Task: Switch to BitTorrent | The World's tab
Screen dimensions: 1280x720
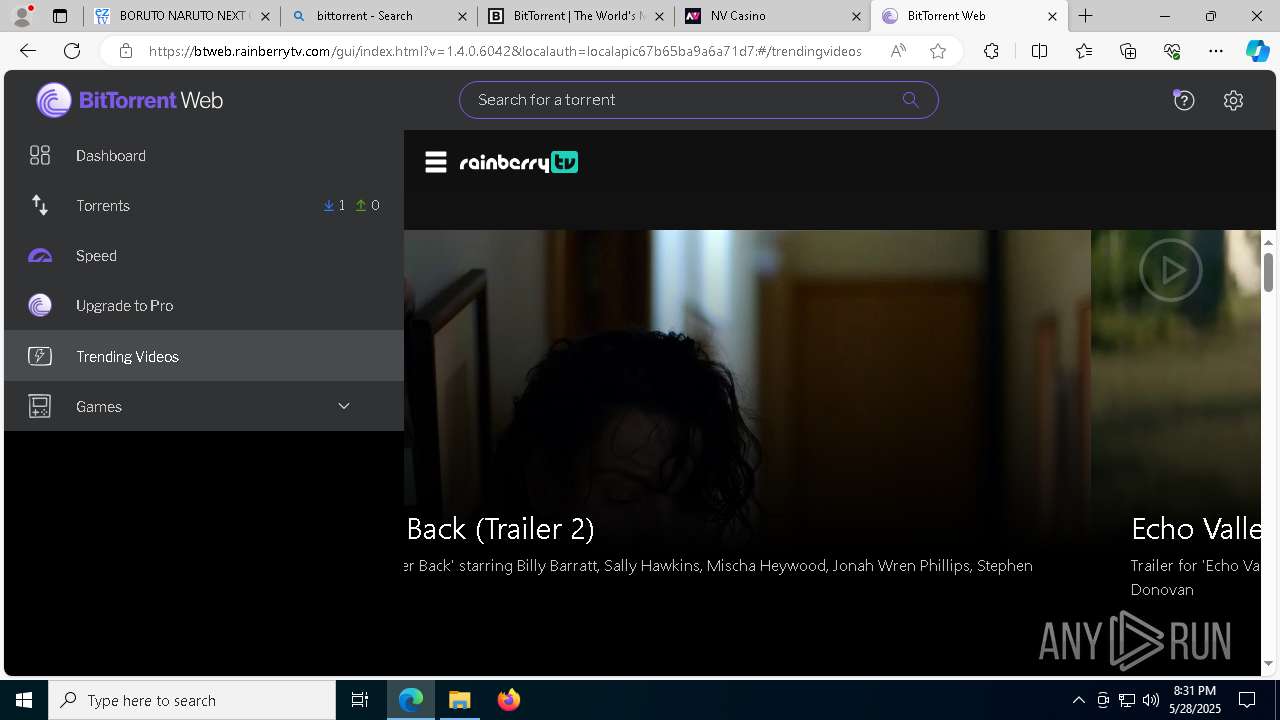Action: pos(575,16)
